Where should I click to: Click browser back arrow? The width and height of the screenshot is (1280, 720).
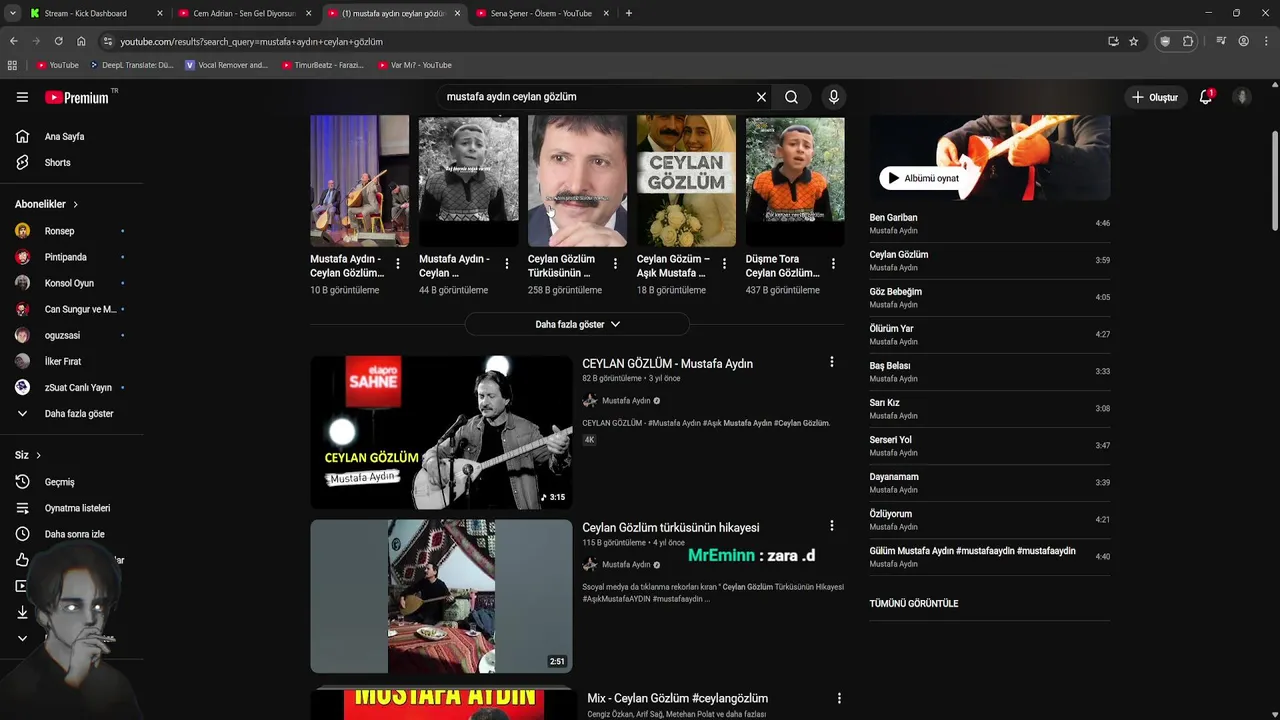[x=13, y=41]
